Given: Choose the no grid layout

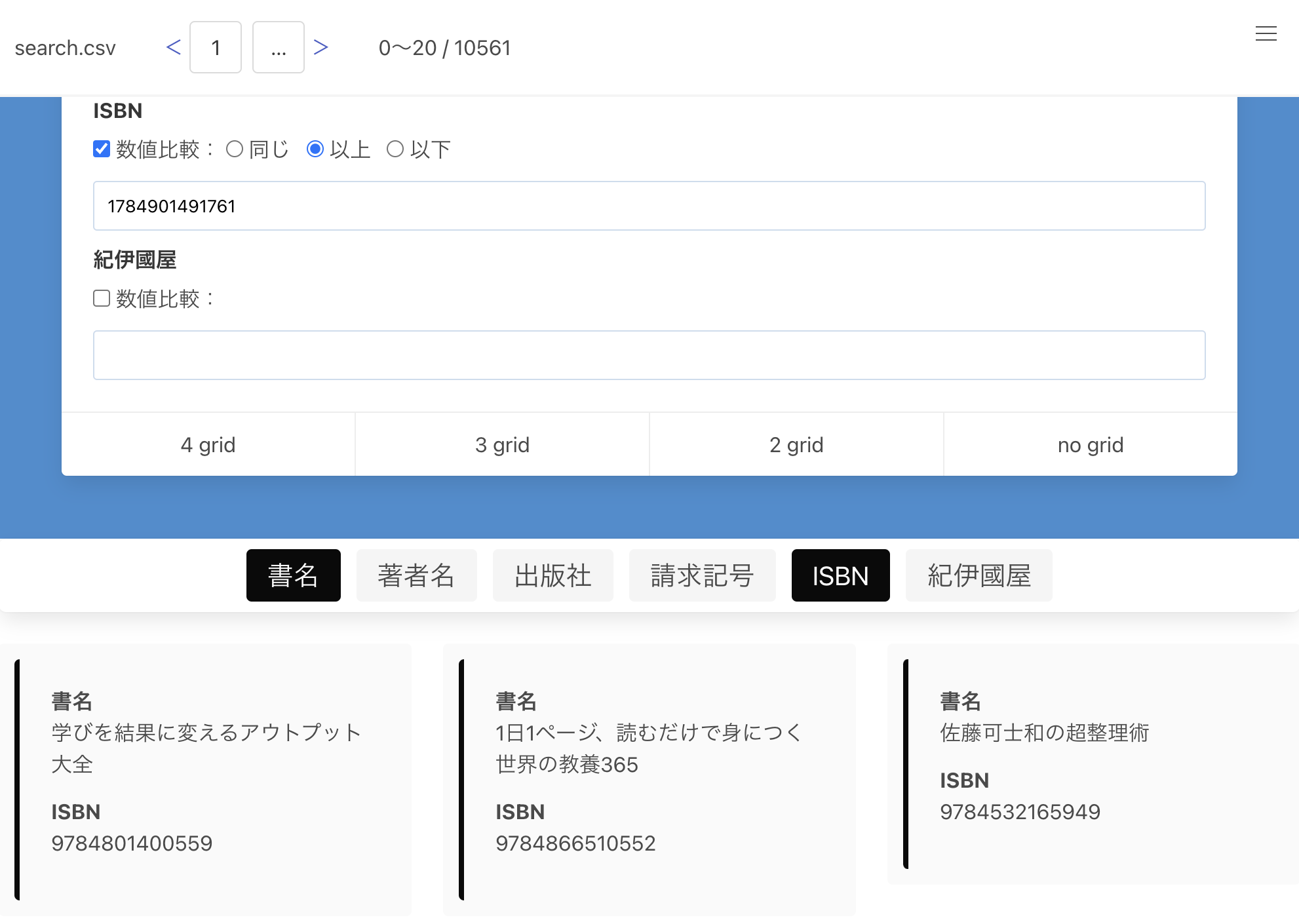Looking at the screenshot, I should click(x=1090, y=444).
